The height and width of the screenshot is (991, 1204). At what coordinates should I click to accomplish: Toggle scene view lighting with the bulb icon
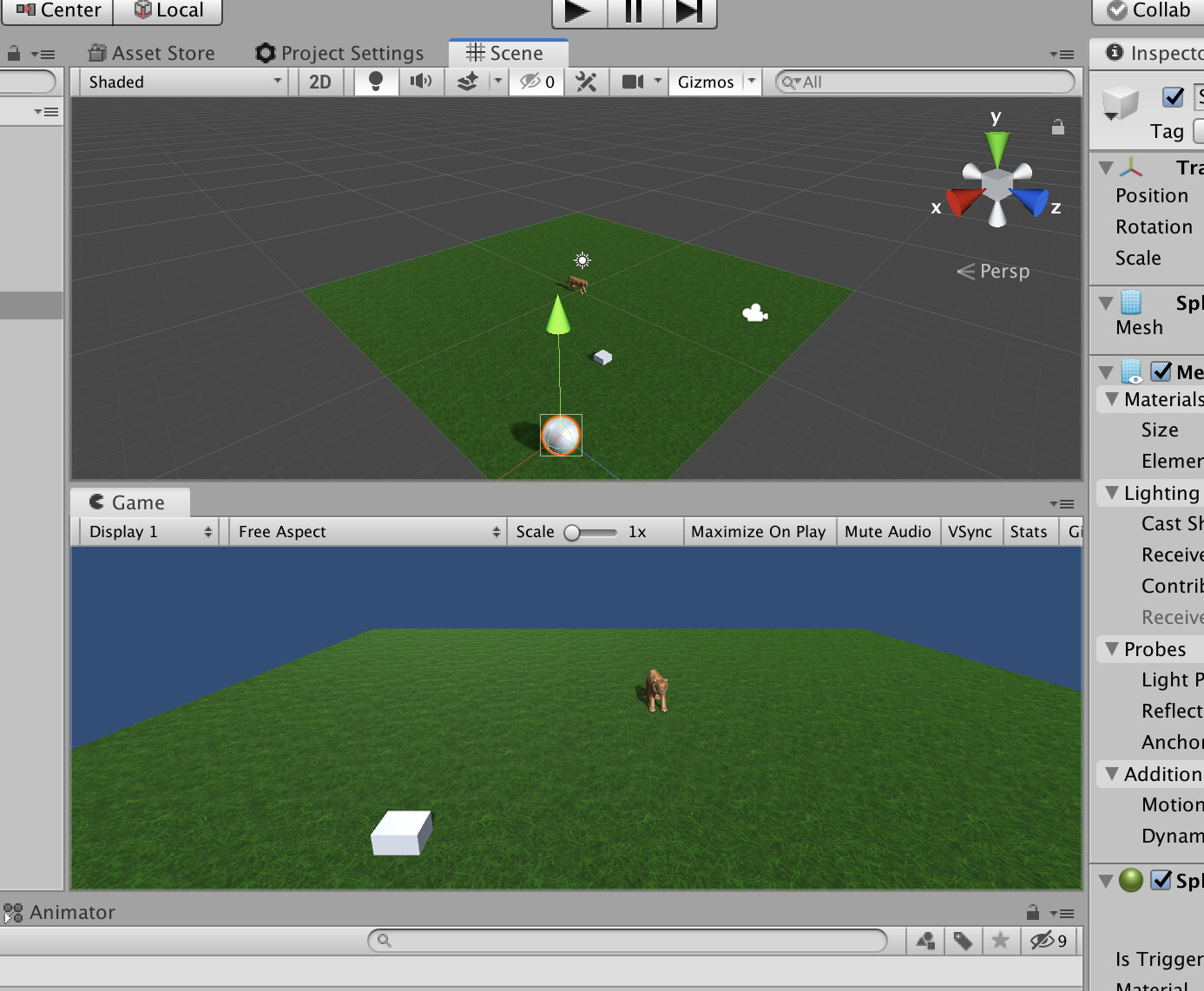(374, 82)
